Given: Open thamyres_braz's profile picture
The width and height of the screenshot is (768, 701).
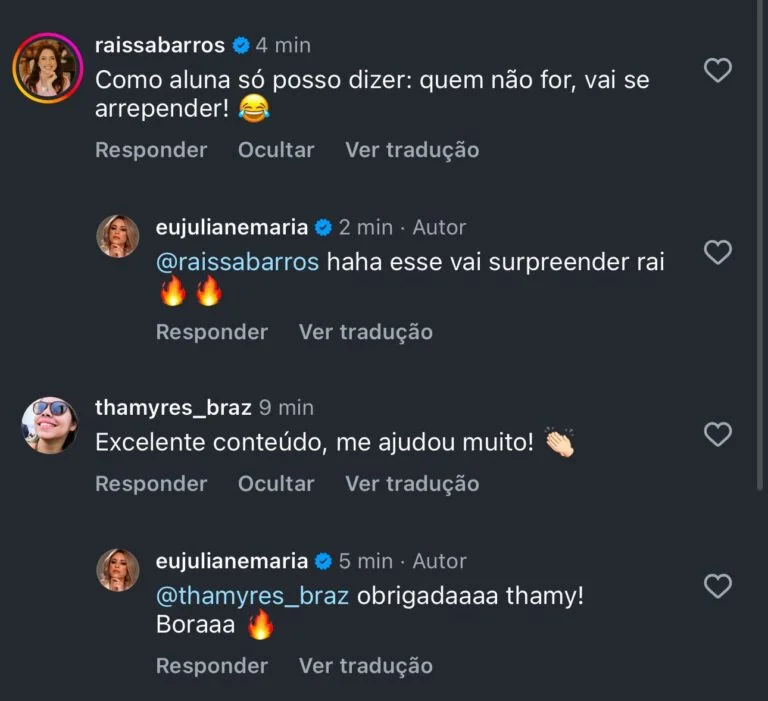Looking at the screenshot, I should (x=49, y=425).
